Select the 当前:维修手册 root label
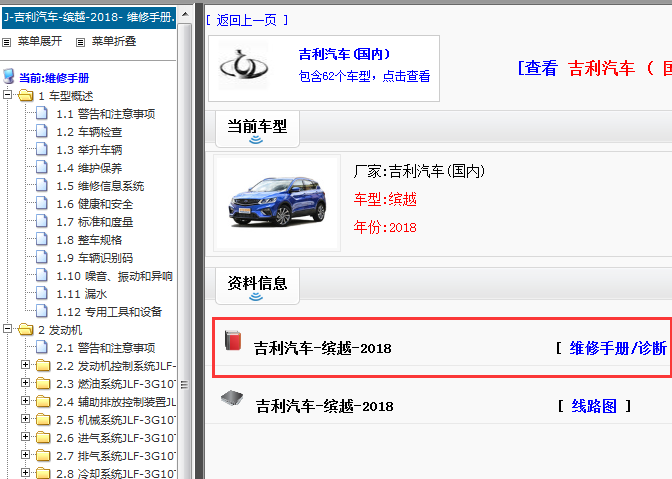The height and width of the screenshot is (479, 672). coord(54,78)
